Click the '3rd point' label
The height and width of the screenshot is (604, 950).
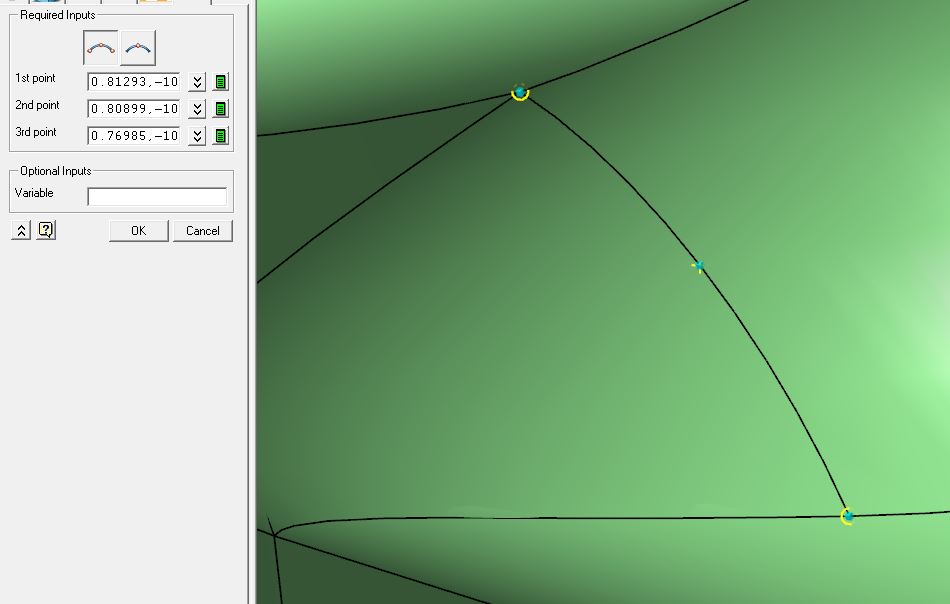coord(36,132)
